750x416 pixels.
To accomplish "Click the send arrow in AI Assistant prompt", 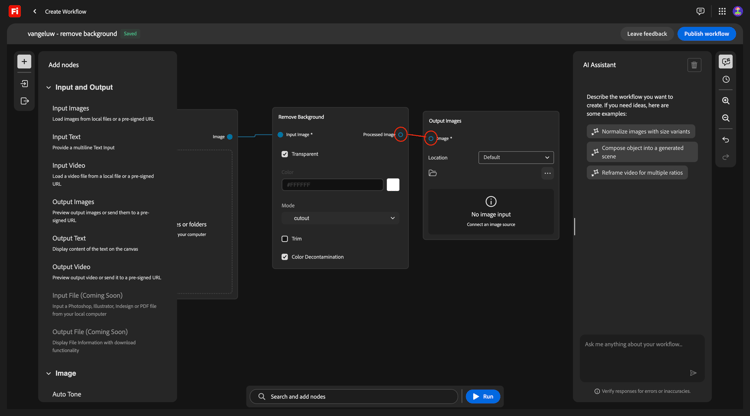I will [693, 373].
